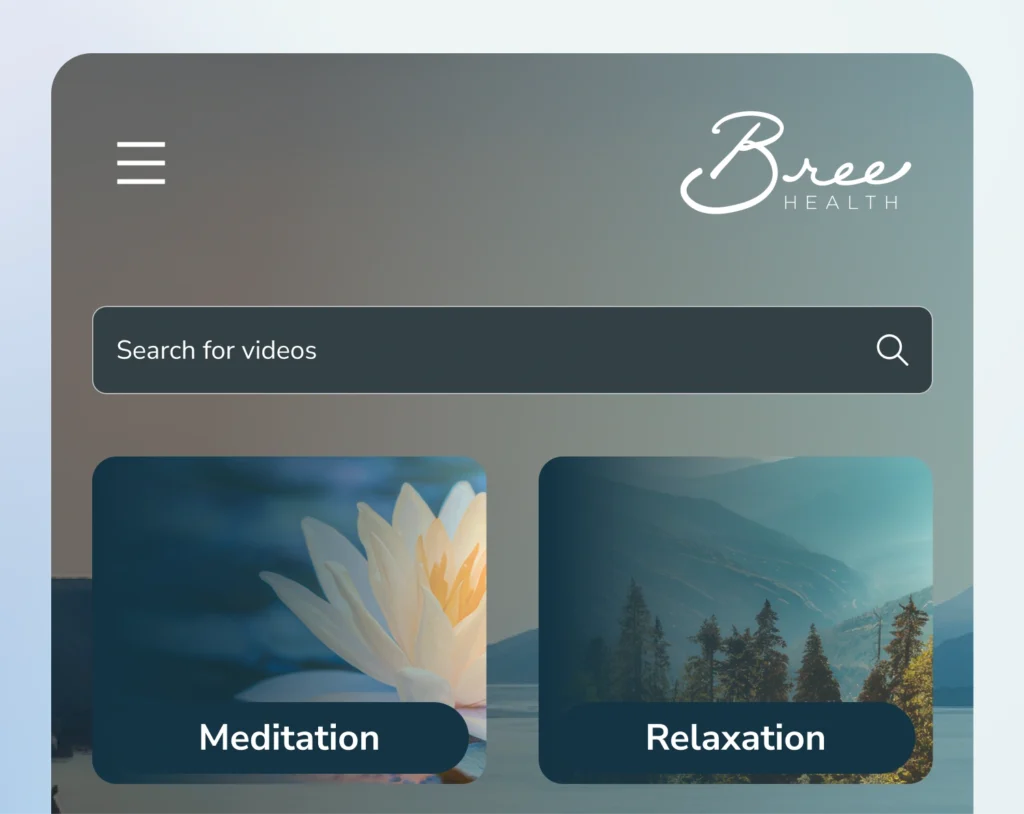Focus the Search for videos field
Screen dimensions: 1024x814
click(x=512, y=350)
